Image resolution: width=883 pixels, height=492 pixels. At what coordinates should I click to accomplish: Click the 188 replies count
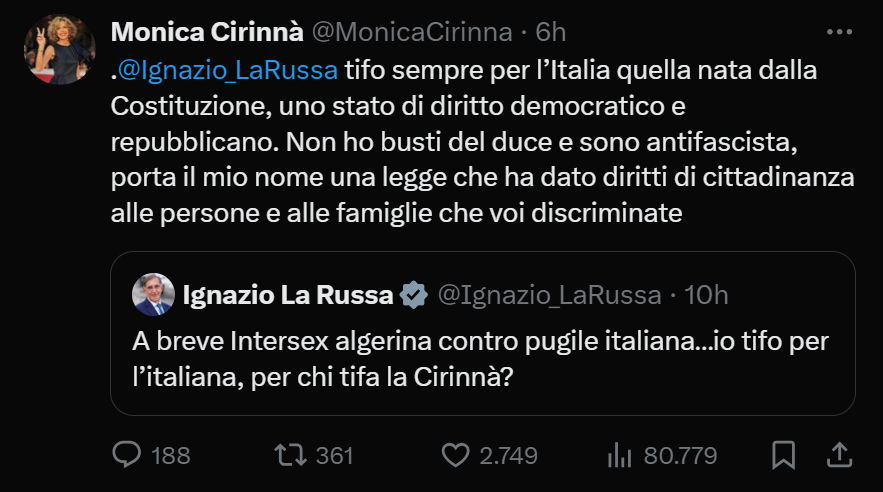click(170, 456)
